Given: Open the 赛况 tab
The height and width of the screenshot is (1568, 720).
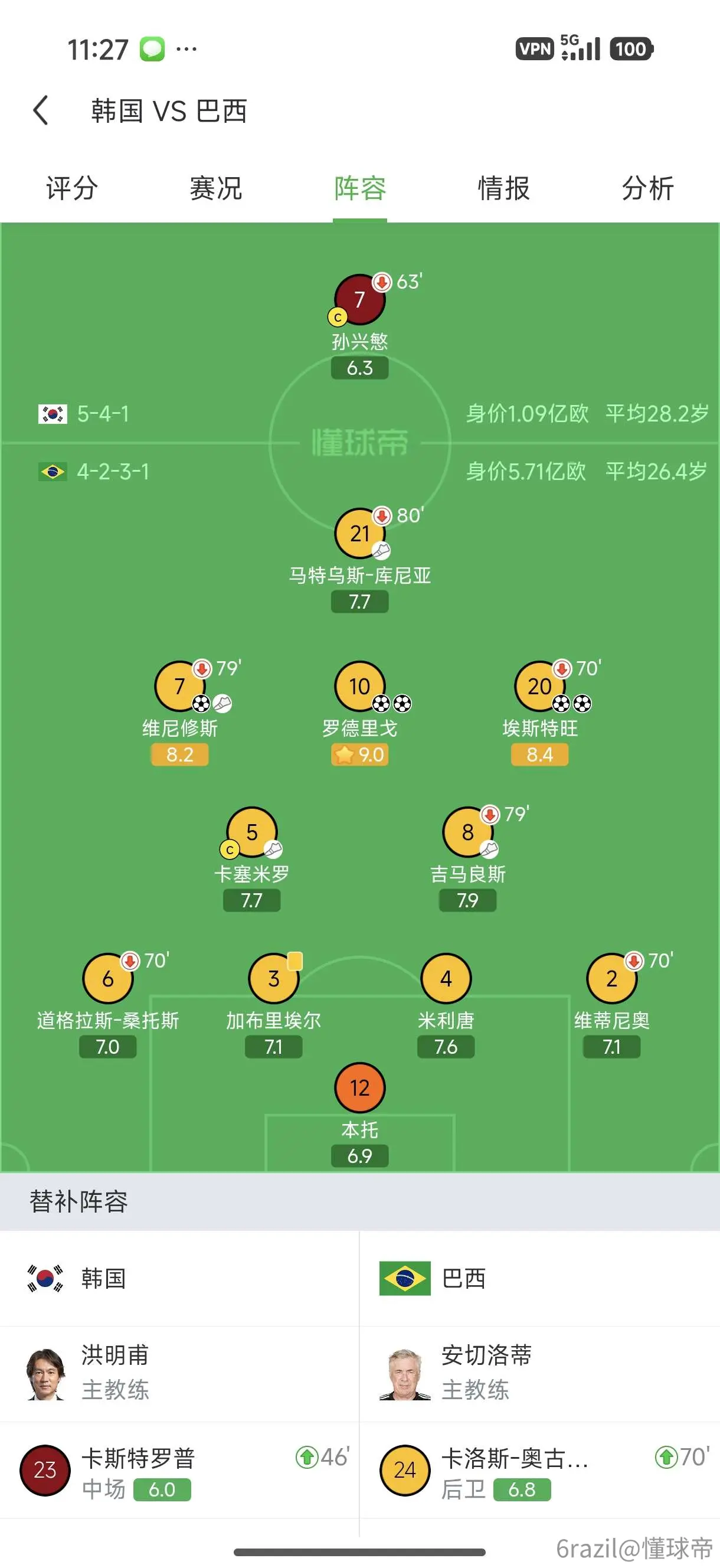Looking at the screenshot, I should [216, 188].
